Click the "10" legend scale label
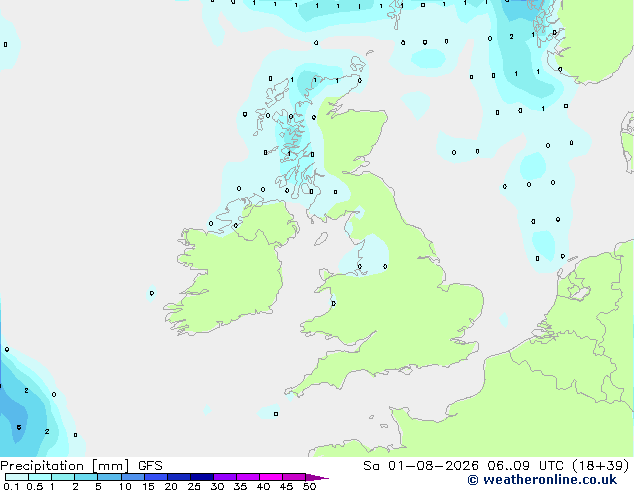 point(125,486)
